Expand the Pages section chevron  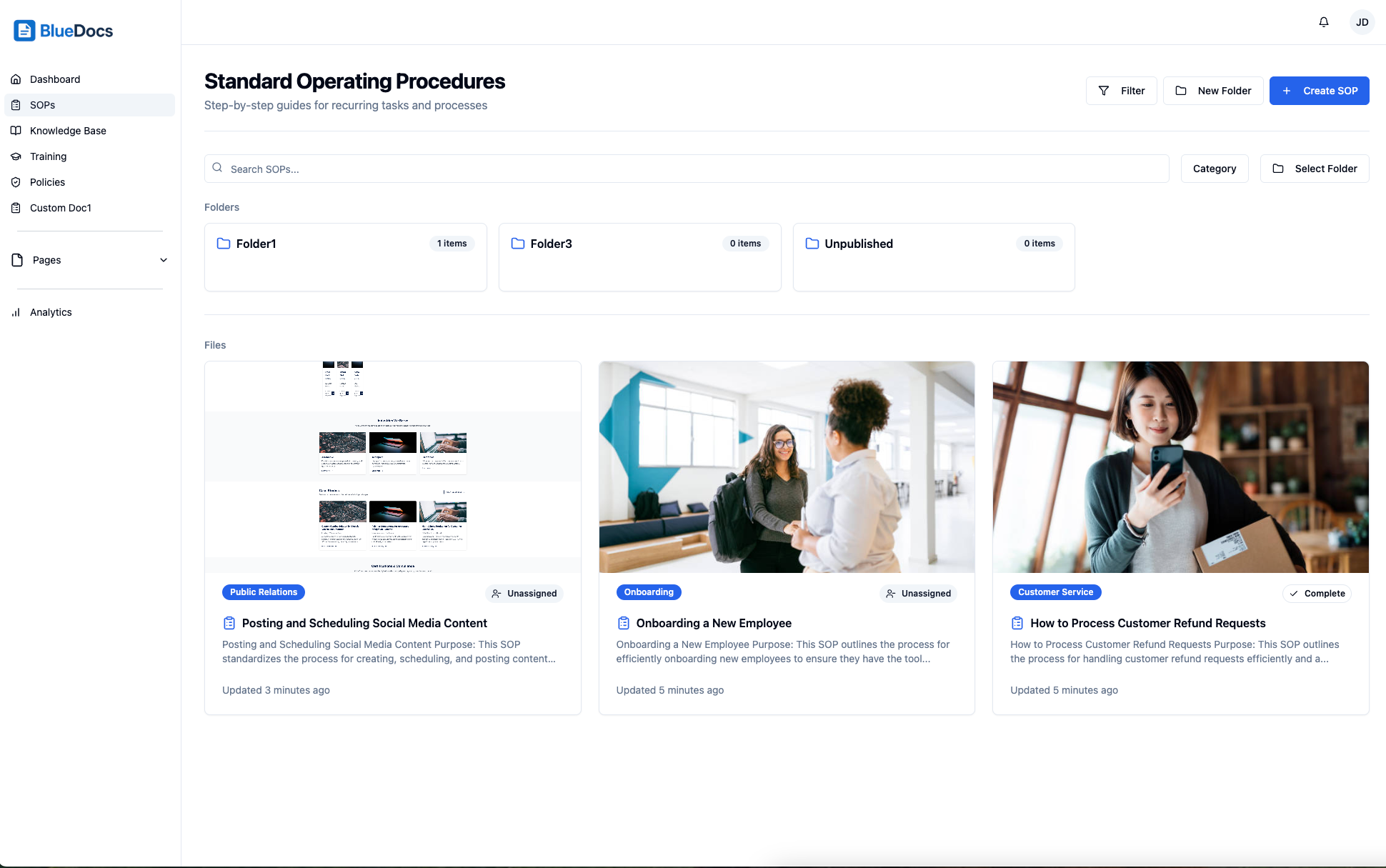164,260
